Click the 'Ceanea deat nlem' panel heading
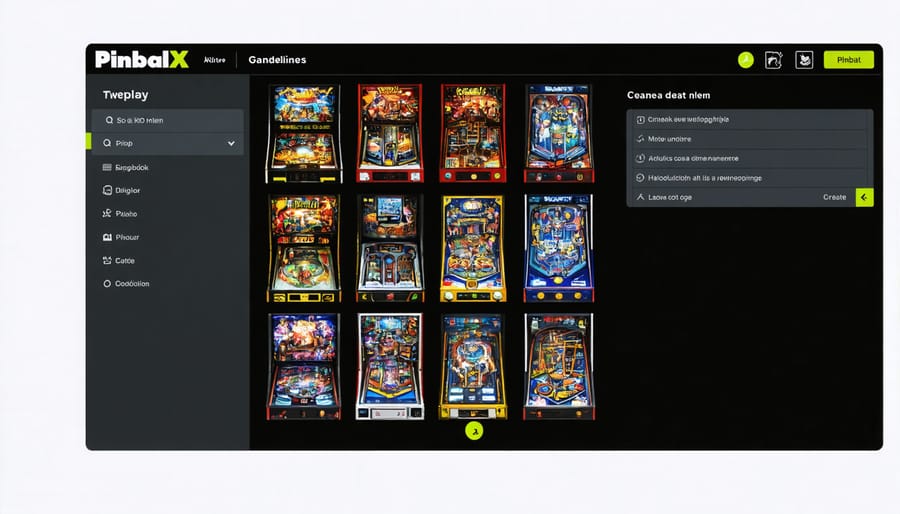 tap(668, 95)
